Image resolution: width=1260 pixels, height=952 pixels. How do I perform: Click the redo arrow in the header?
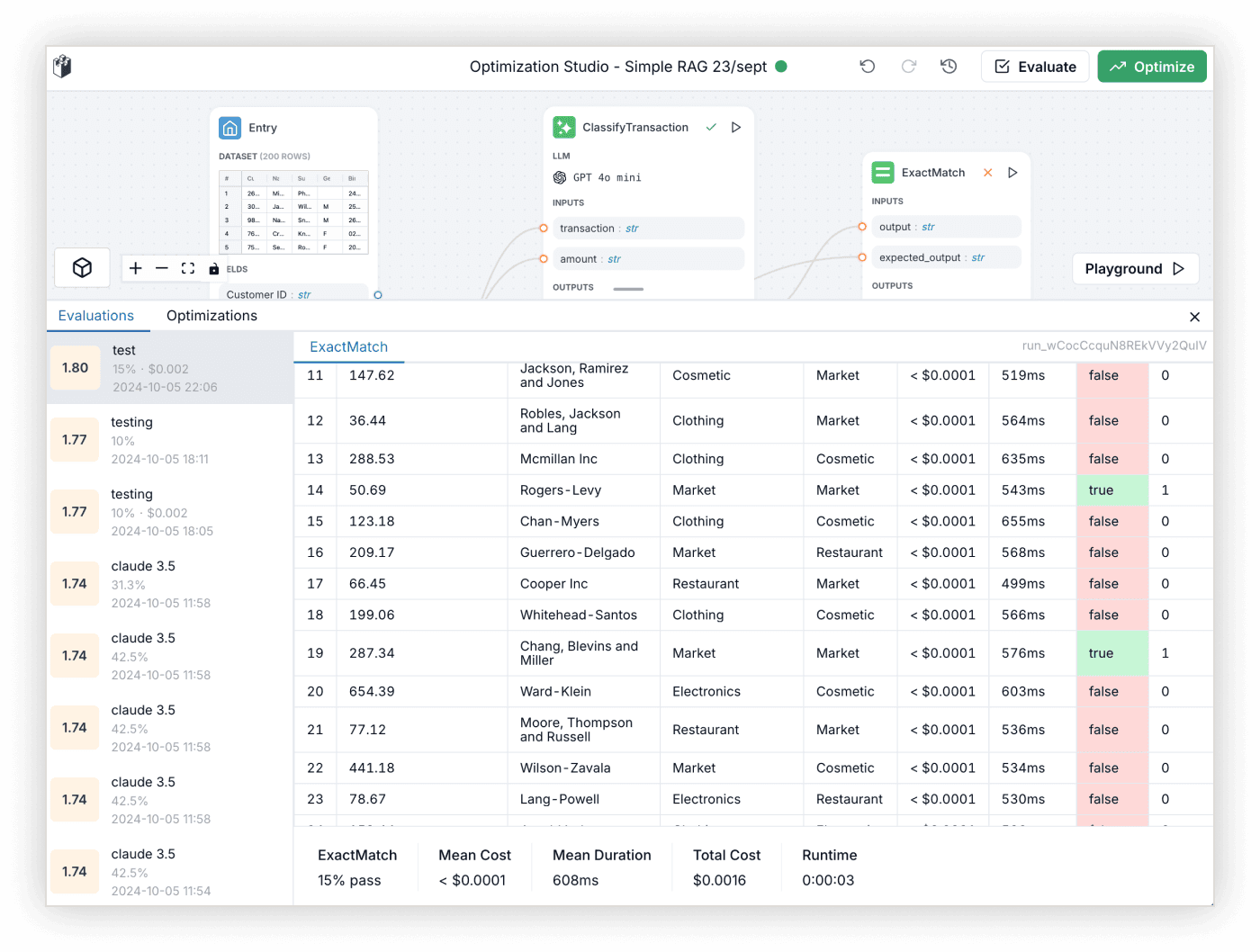(x=909, y=67)
